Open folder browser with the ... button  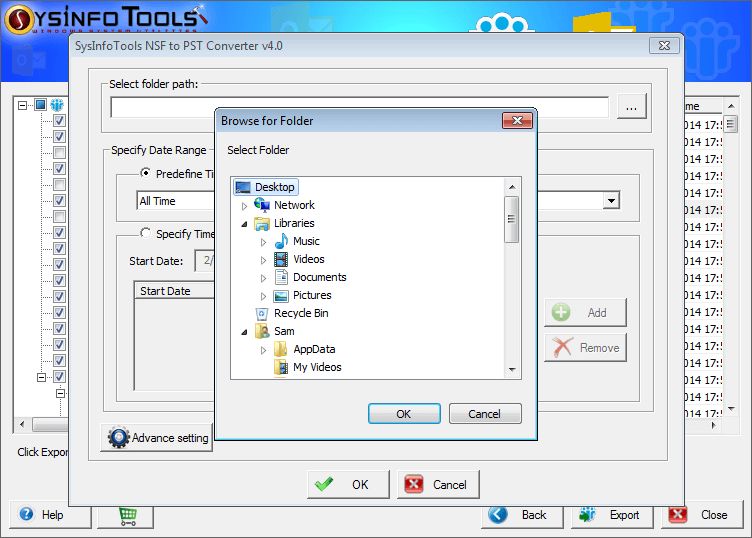[x=632, y=106]
